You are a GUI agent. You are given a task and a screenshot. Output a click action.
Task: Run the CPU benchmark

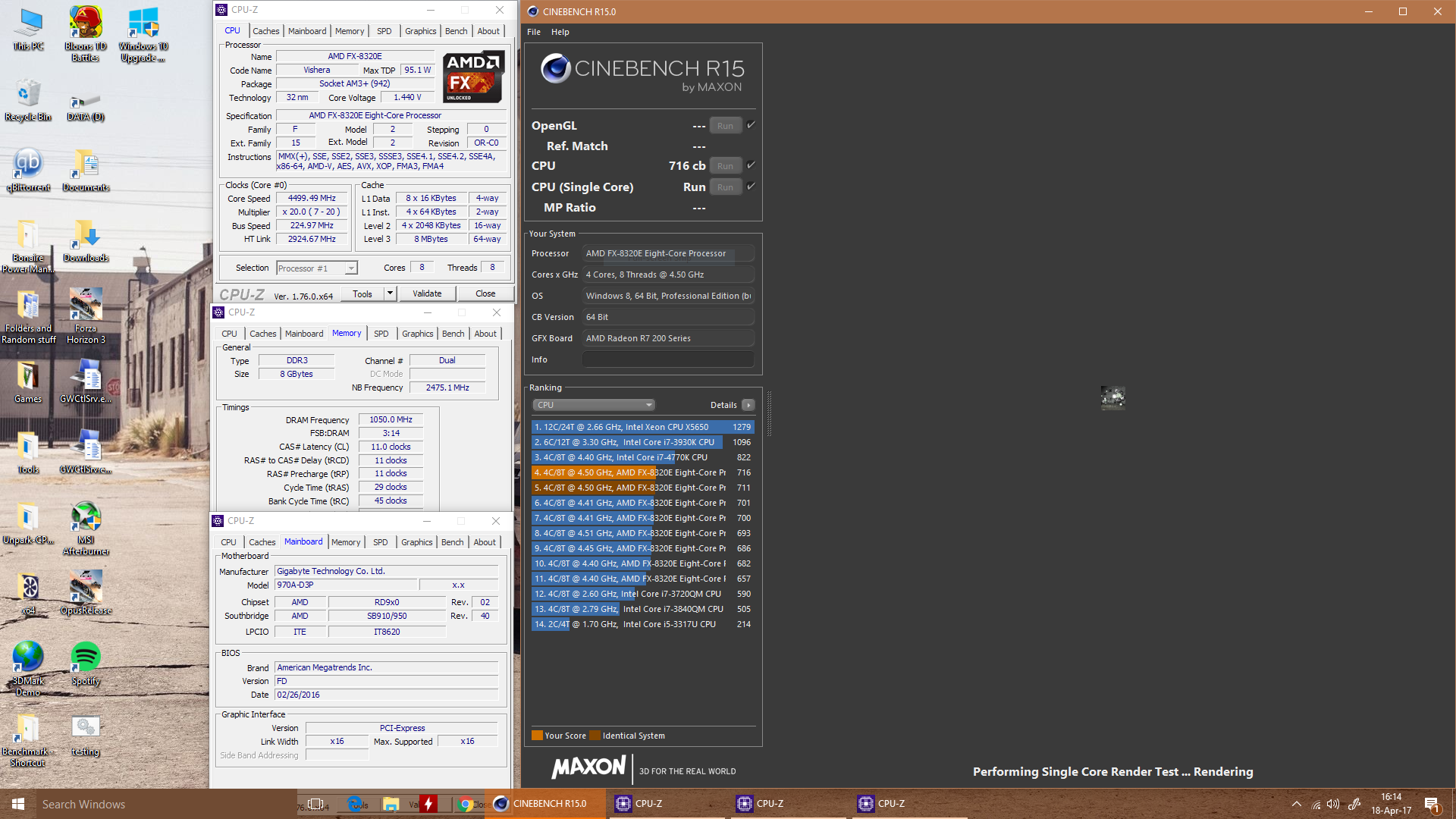point(726,166)
